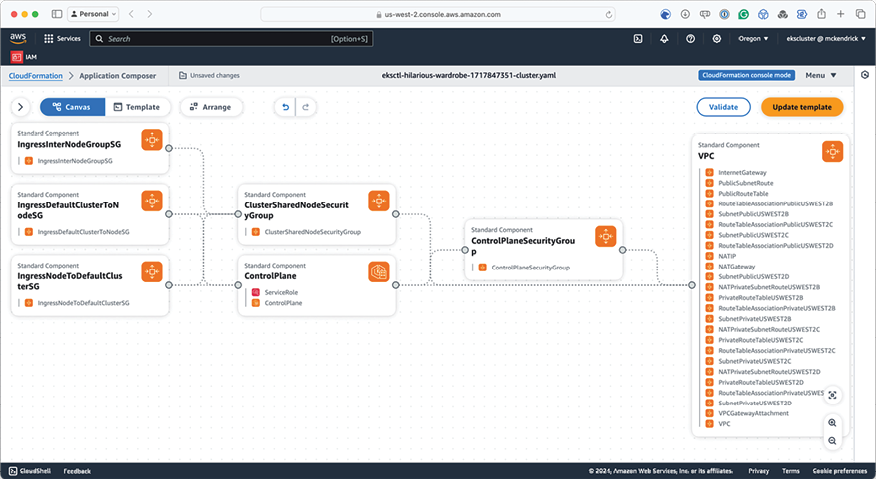This screenshot has height=479, width=876.
Task: Fit the diagram to view
Action: [832, 395]
